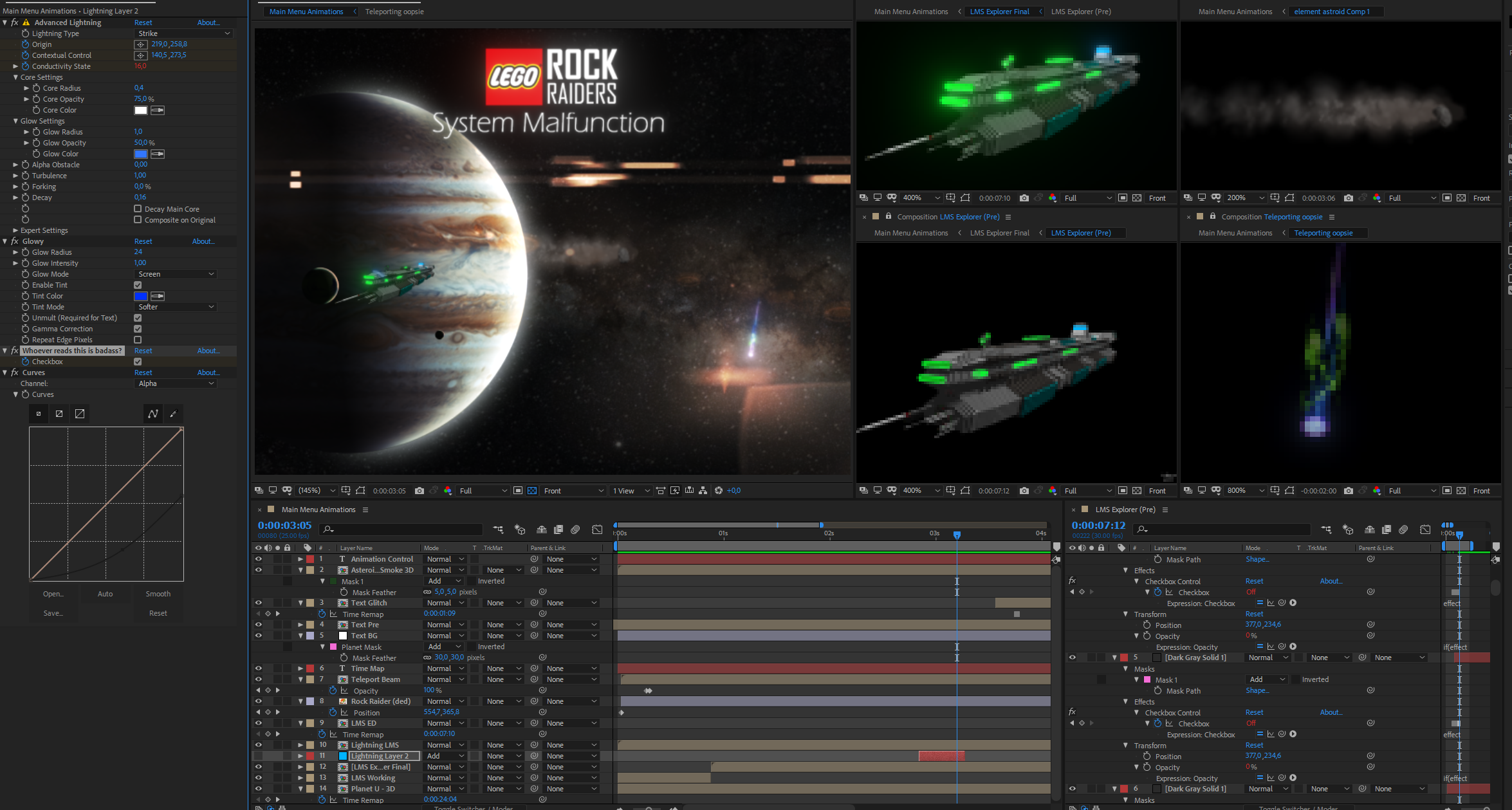
Task: Open show channel RGB icon in main viewer
Action: click(x=448, y=491)
